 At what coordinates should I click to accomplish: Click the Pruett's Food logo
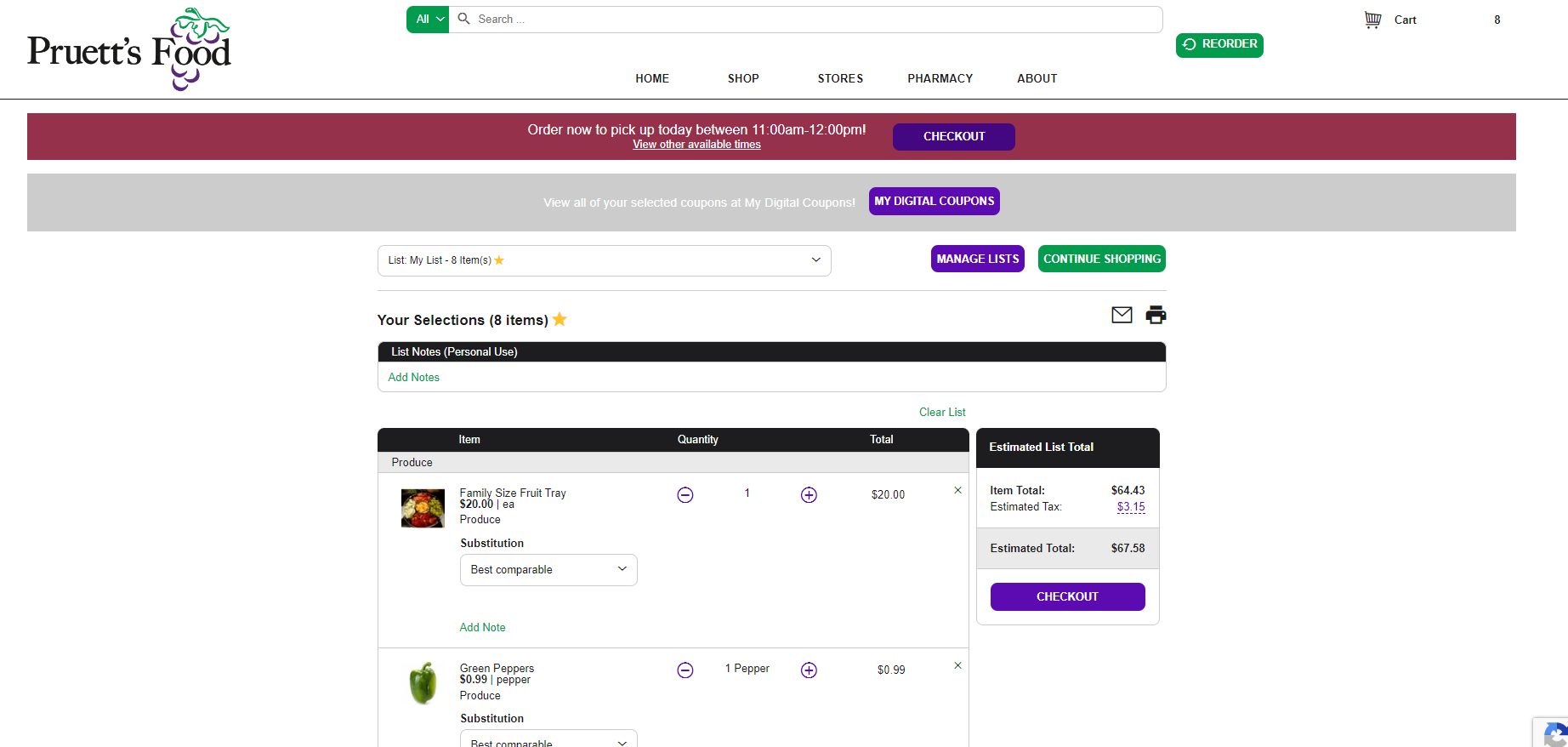point(129,49)
